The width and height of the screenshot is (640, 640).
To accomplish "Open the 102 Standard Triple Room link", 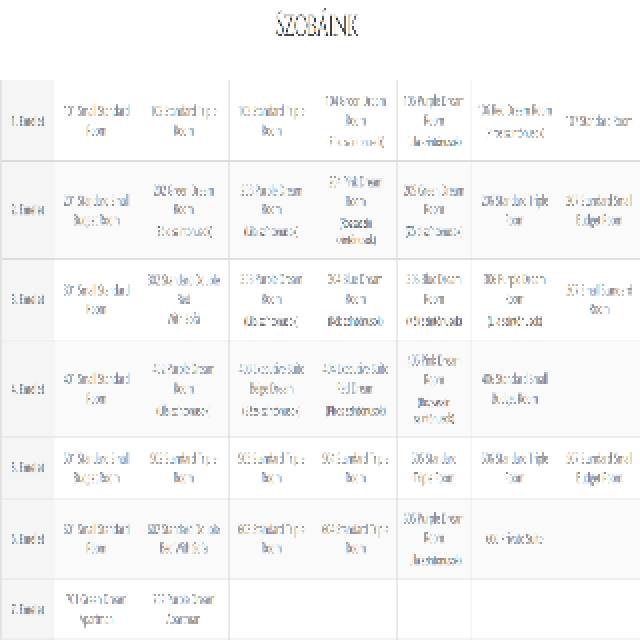I will [x=184, y=121].
